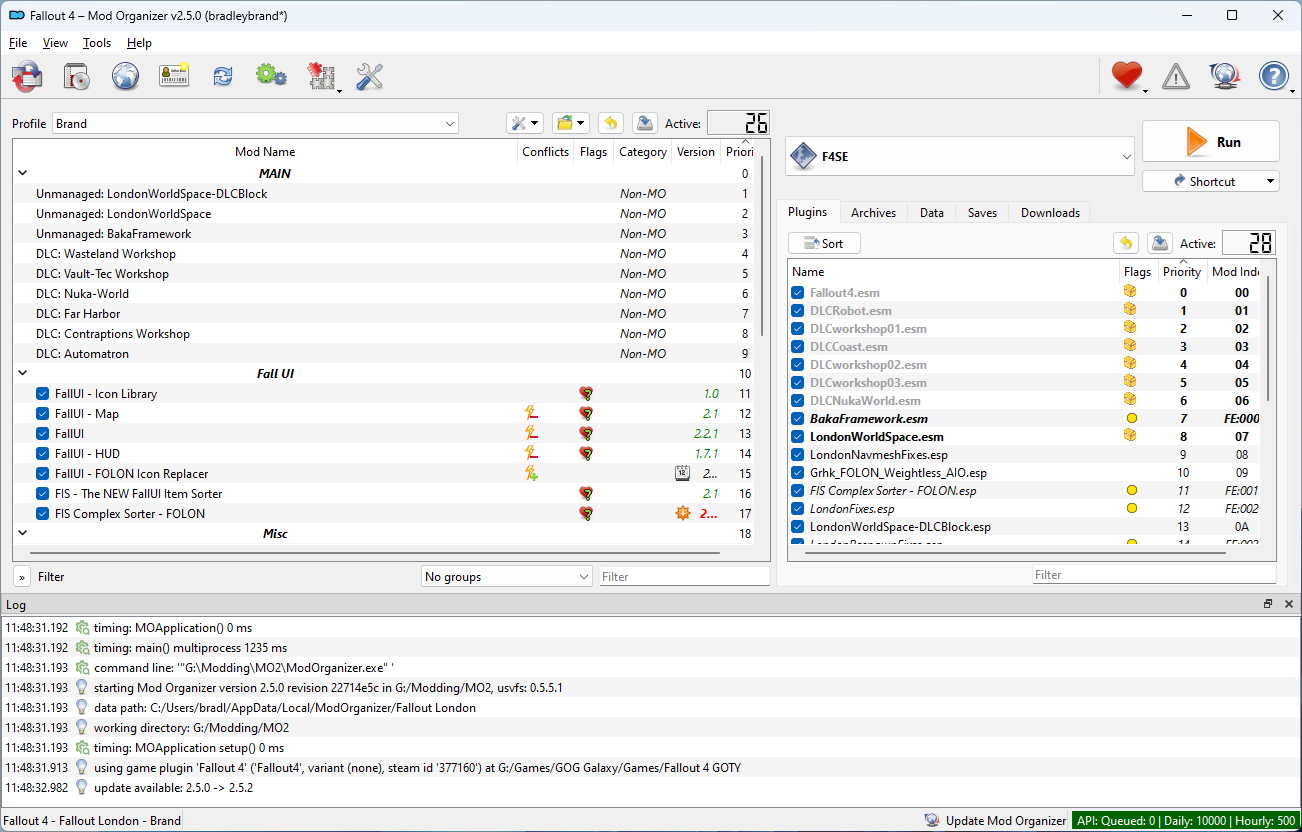Viewport: 1302px width, 832px height.
Task: Uncheck the FallUI - Icon Library mod
Action: click(x=43, y=394)
